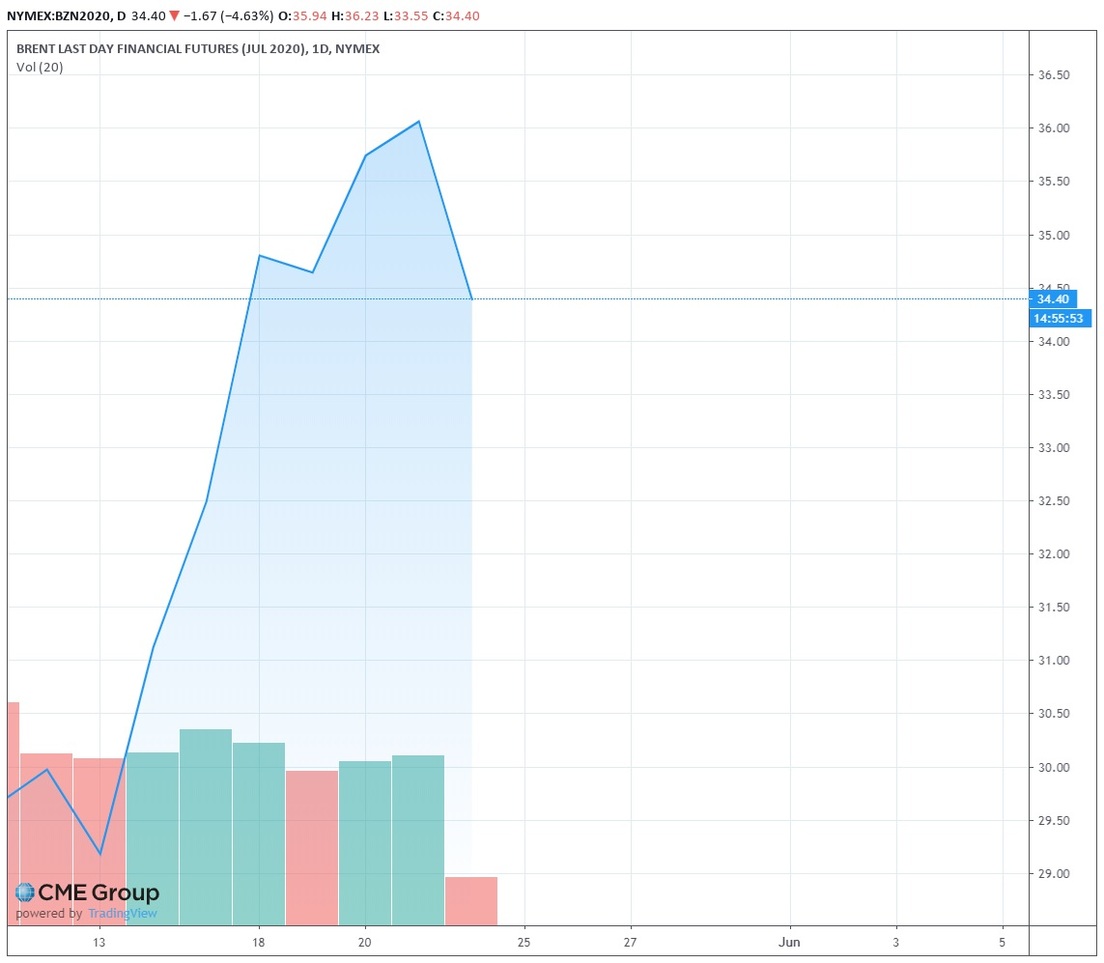Screen dimensions: 1104x963
Task: Click the 14:55:53 countdown timer label
Action: pyautogui.click(x=1060, y=319)
